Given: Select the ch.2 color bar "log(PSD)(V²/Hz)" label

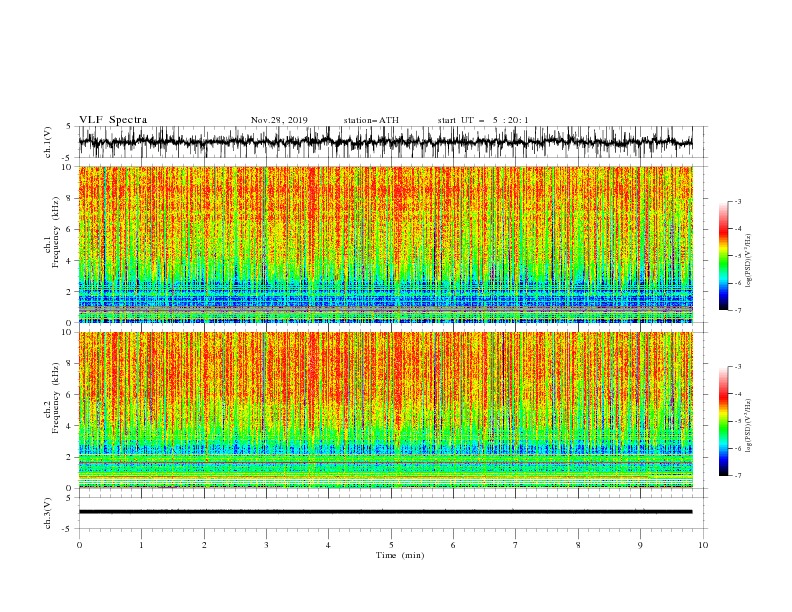Looking at the screenshot, I should pyautogui.click(x=749, y=426).
